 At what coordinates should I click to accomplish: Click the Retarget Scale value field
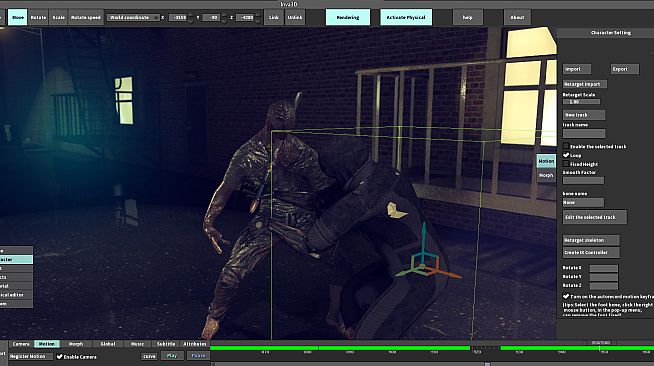(581, 102)
